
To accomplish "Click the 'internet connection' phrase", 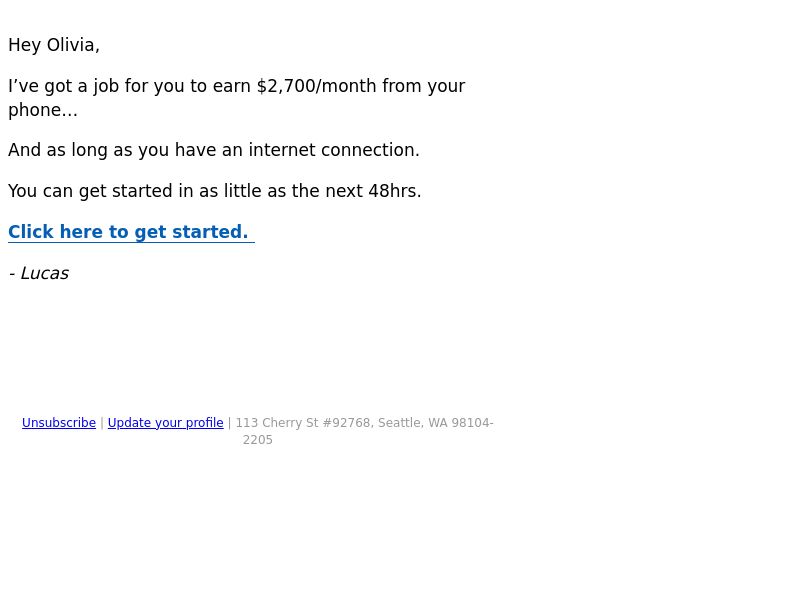I will (334, 150).
